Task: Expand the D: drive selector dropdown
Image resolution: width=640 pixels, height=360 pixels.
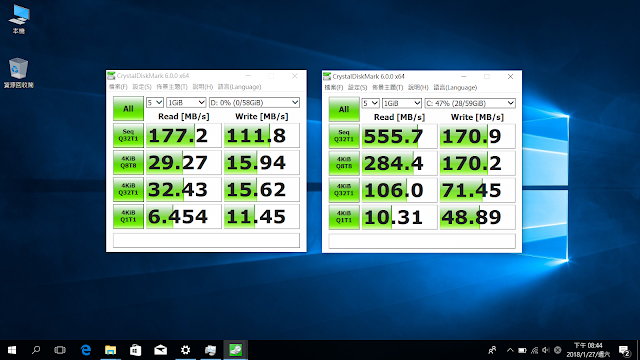Action: pos(254,102)
